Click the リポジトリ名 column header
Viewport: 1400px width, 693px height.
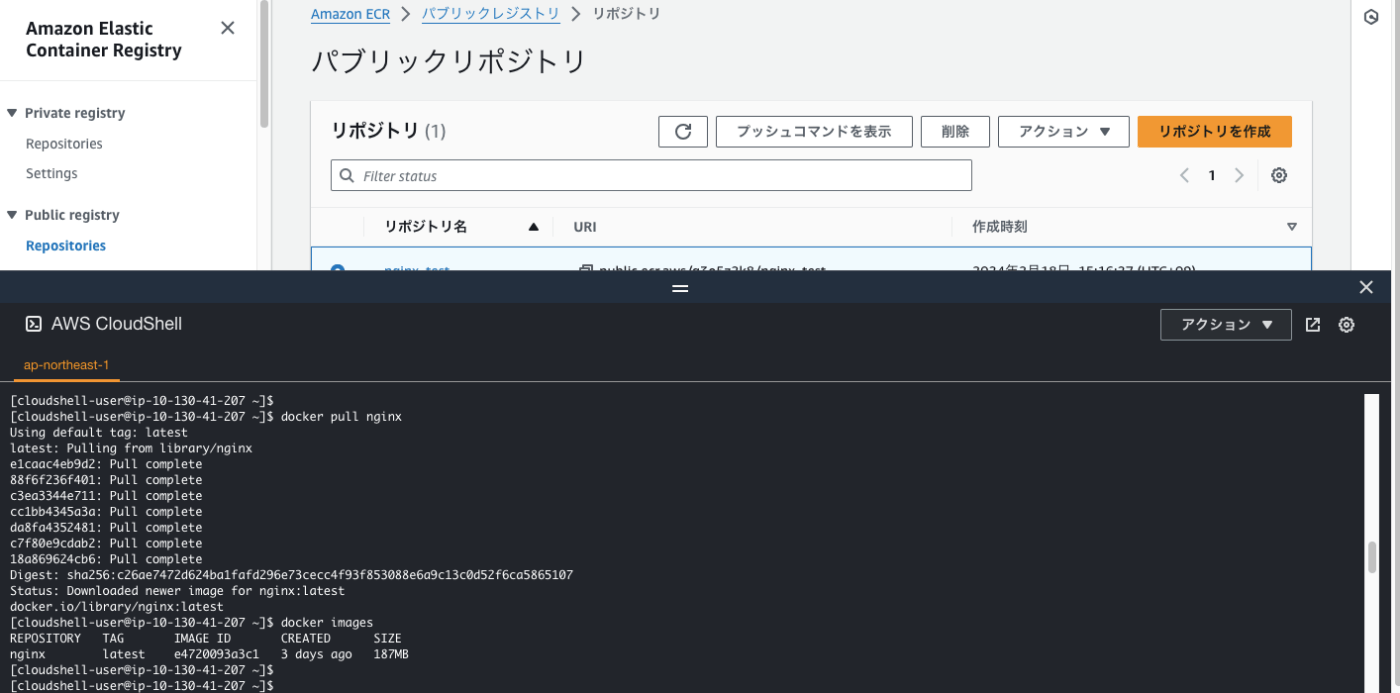coord(426,227)
